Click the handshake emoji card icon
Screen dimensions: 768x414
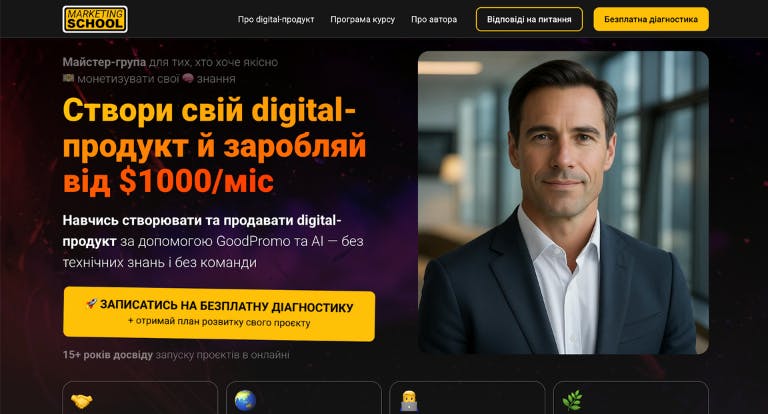pyautogui.click(x=81, y=401)
